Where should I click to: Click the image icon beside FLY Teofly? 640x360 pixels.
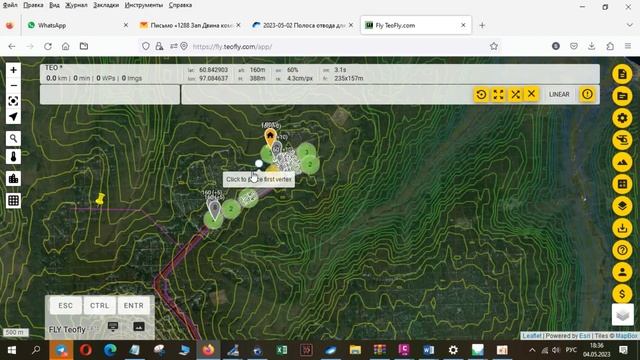click(x=139, y=326)
